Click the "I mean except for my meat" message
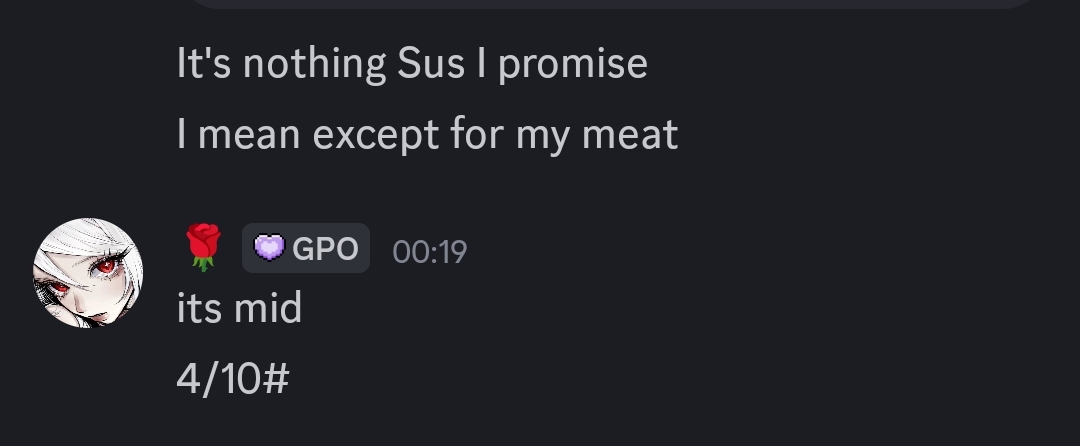Screen dimensions: 1080x446 point(427,134)
